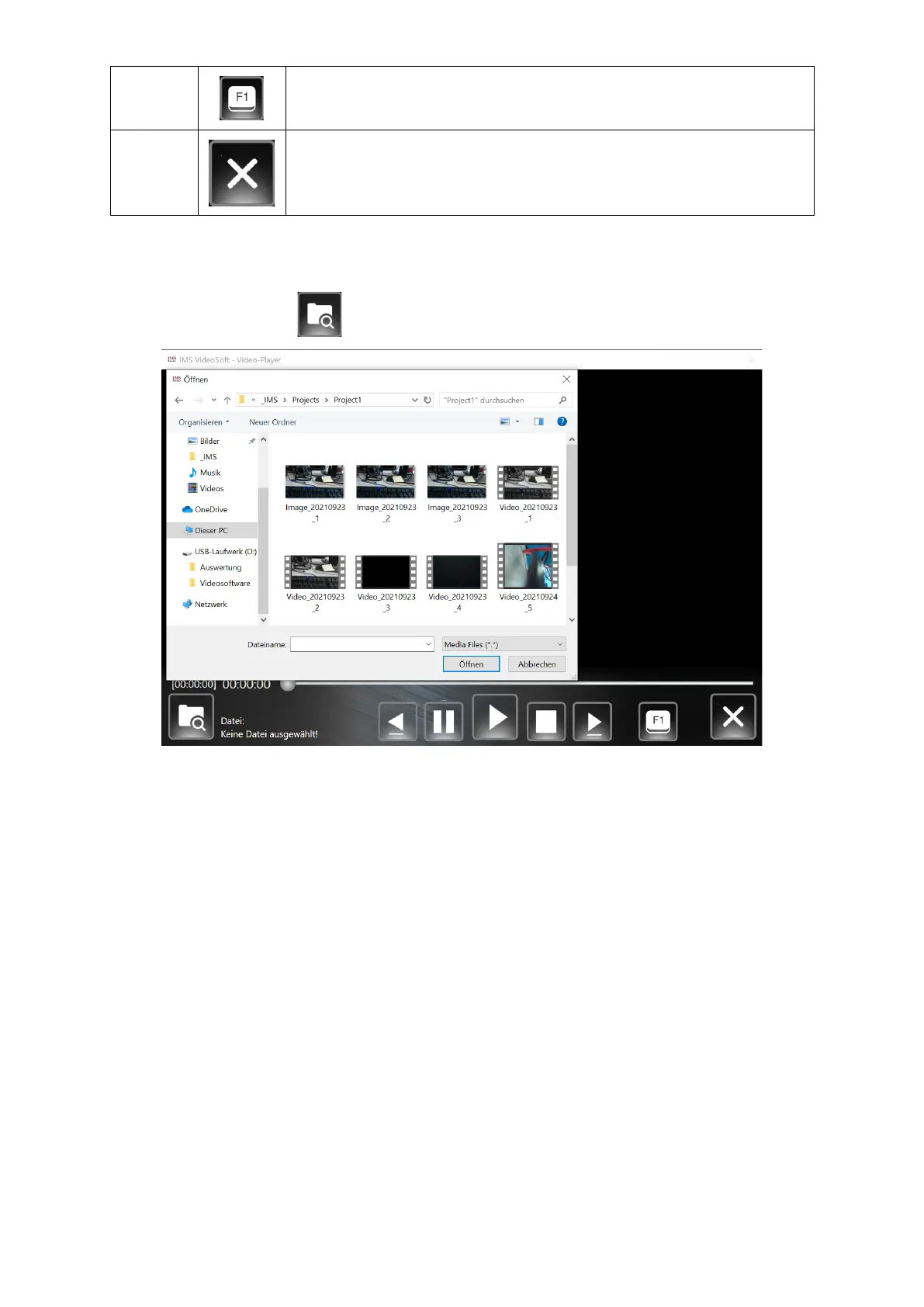
Task: Open the Media Files type dropdown
Action: coord(504,644)
